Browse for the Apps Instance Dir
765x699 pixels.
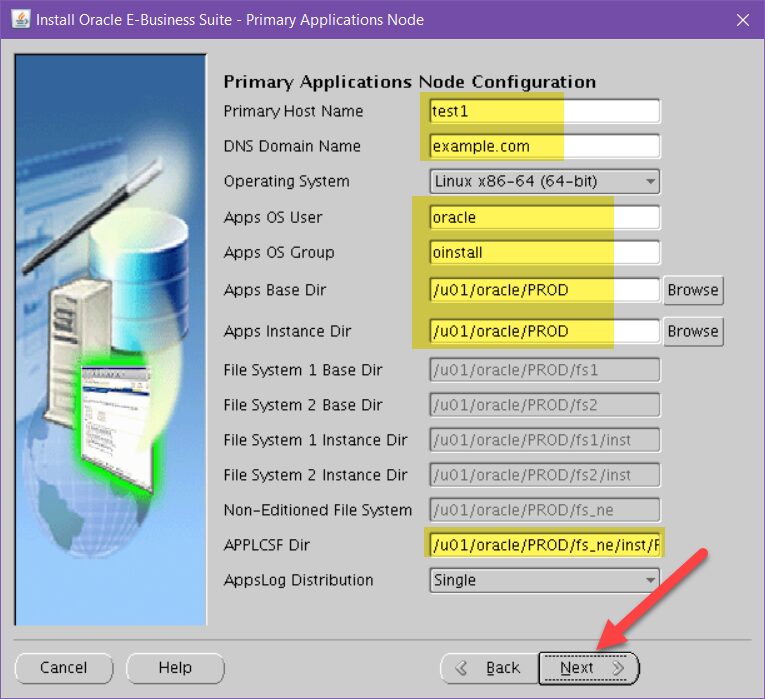[693, 332]
